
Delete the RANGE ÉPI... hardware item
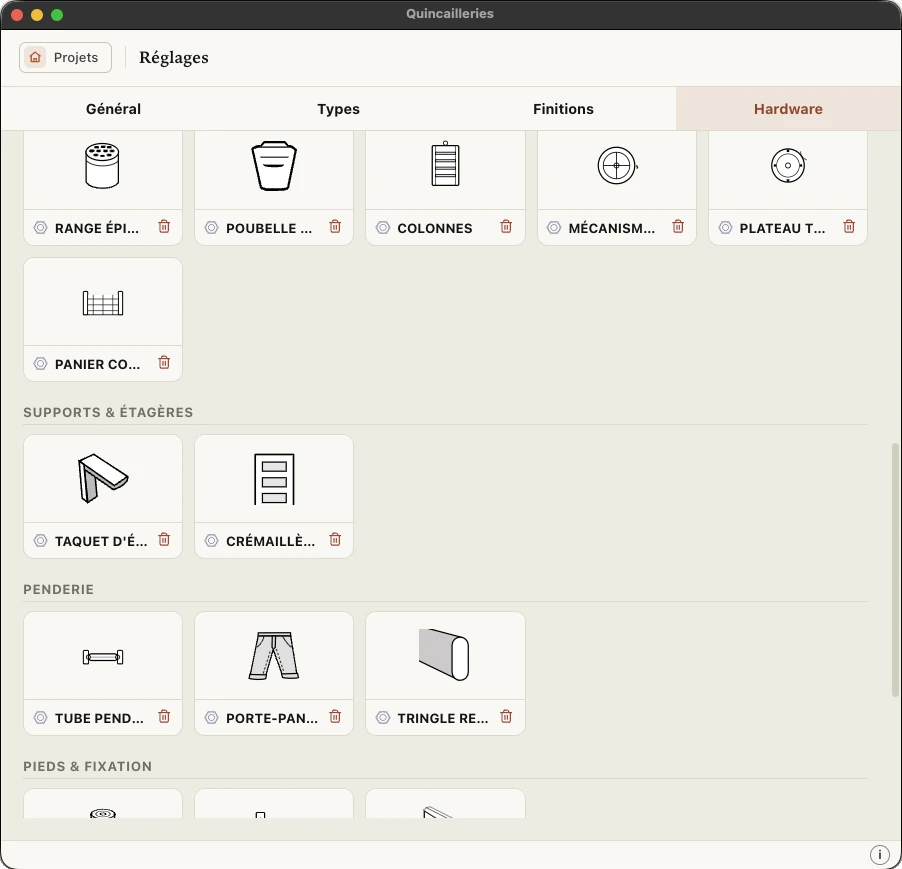pos(164,227)
